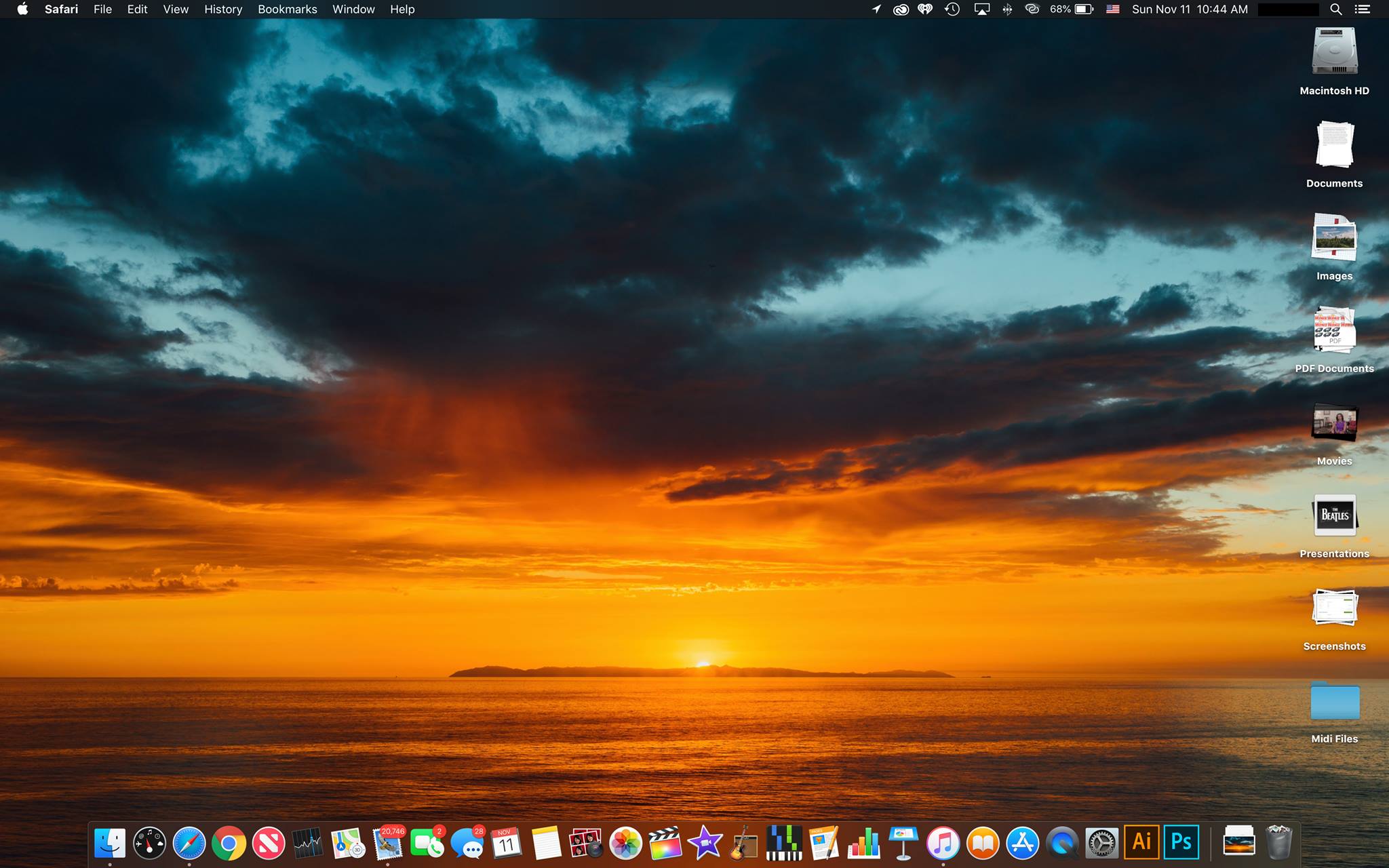Image resolution: width=1389 pixels, height=868 pixels.
Task: Open Keynote from the dock
Action: coord(903,844)
